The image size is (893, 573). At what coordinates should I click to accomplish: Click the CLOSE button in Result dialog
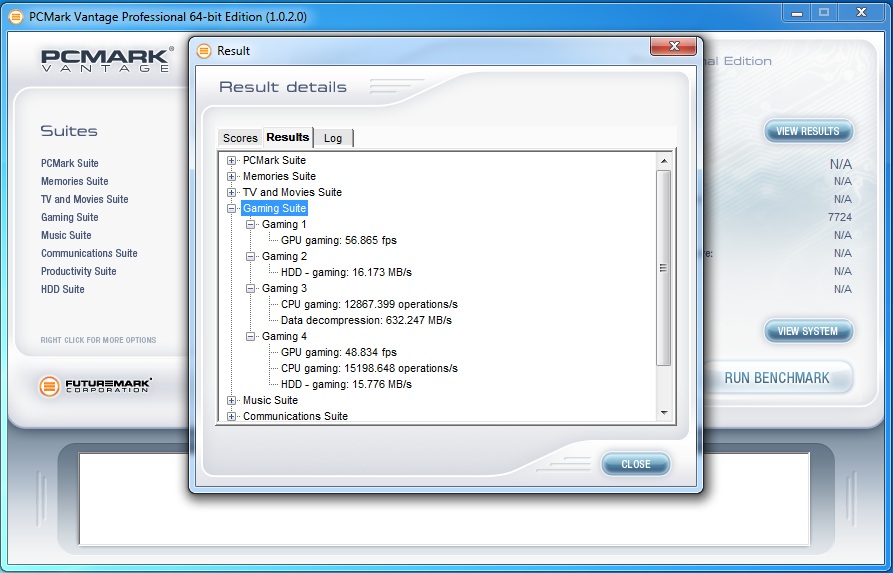pyautogui.click(x=636, y=464)
